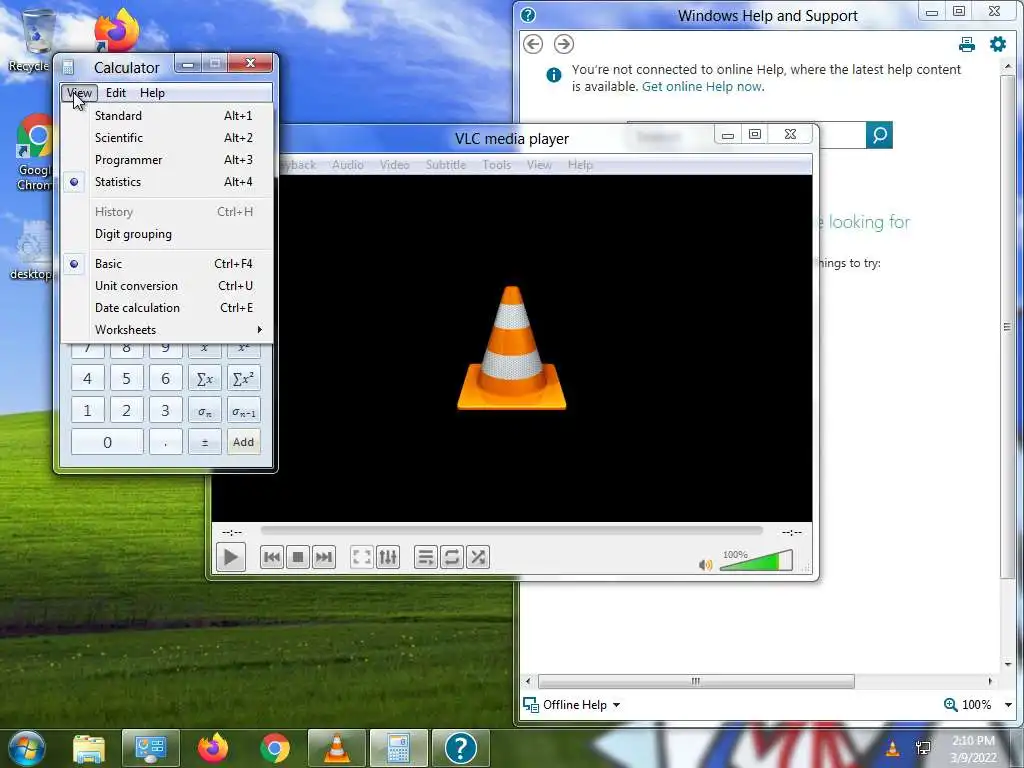The width and height of the screenshot is (1024, 768).
Task: Click Help vertical scrollbar down arrow
Action: coord(1008,664)
